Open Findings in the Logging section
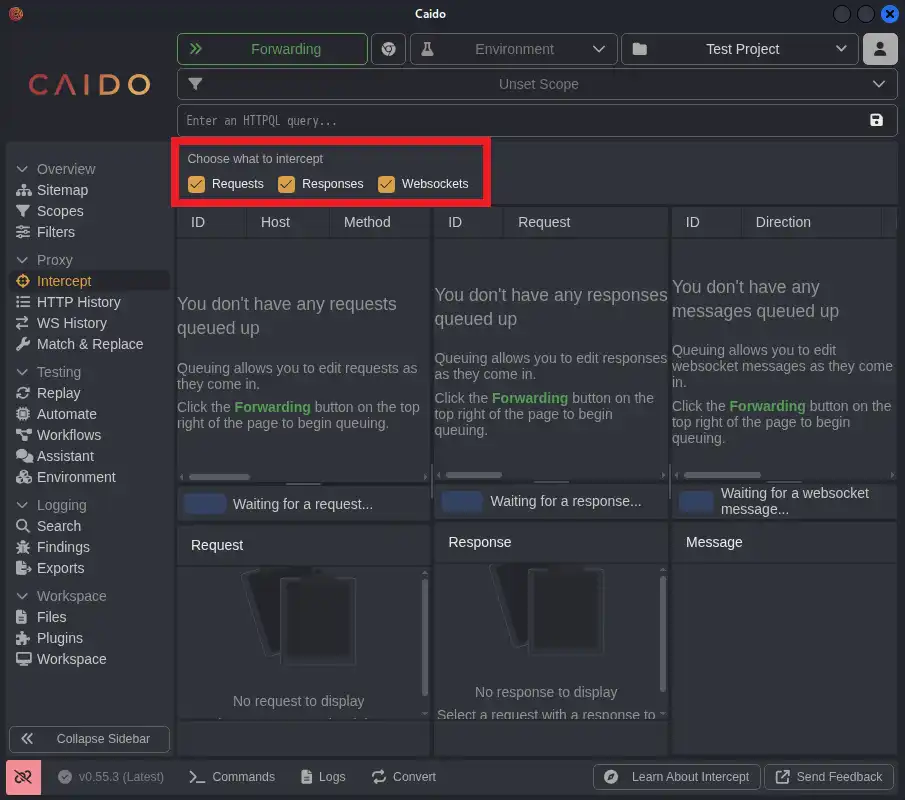The image size is (905, 800). click(x=63, y=547)
